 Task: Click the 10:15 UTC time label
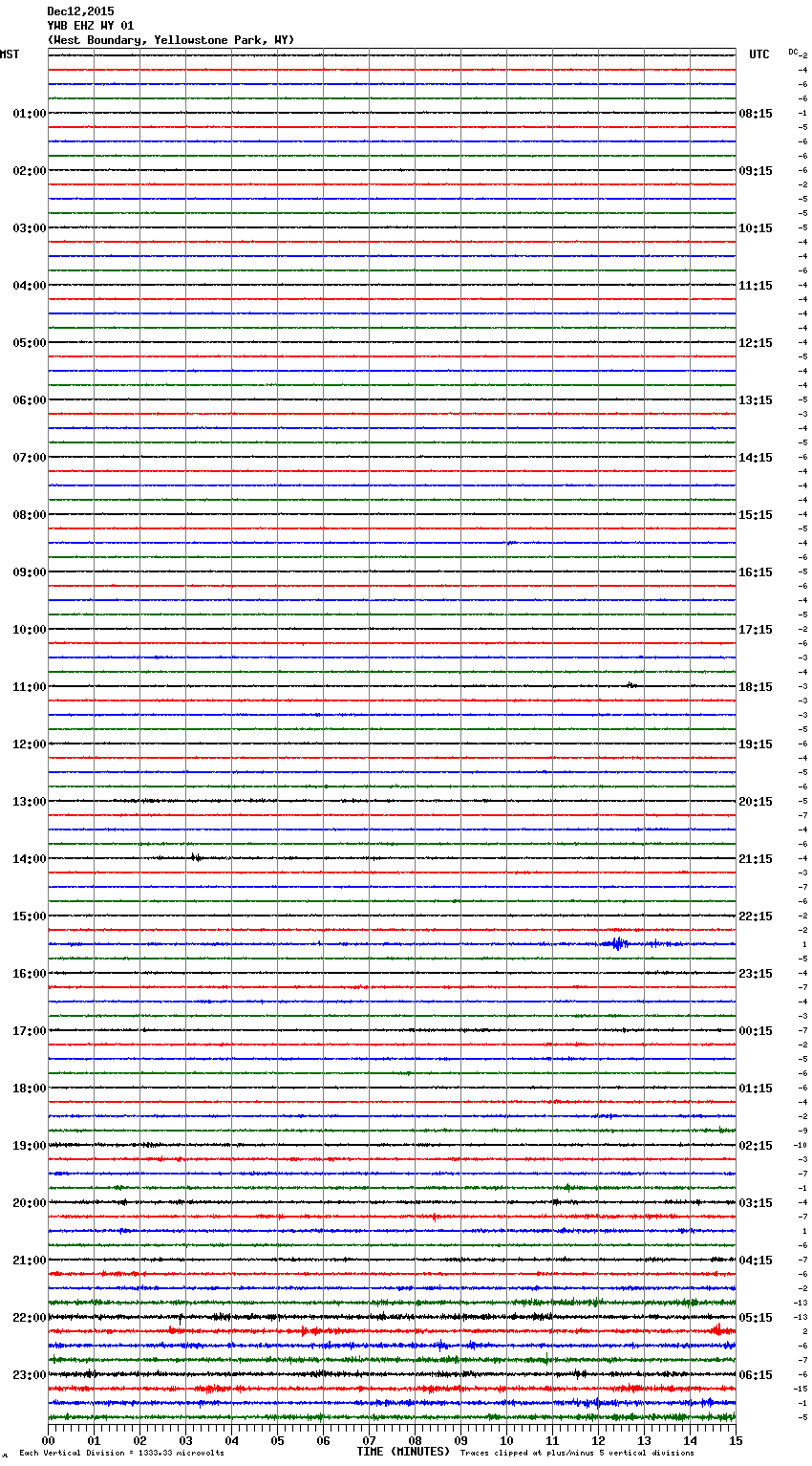click(756, 228)
